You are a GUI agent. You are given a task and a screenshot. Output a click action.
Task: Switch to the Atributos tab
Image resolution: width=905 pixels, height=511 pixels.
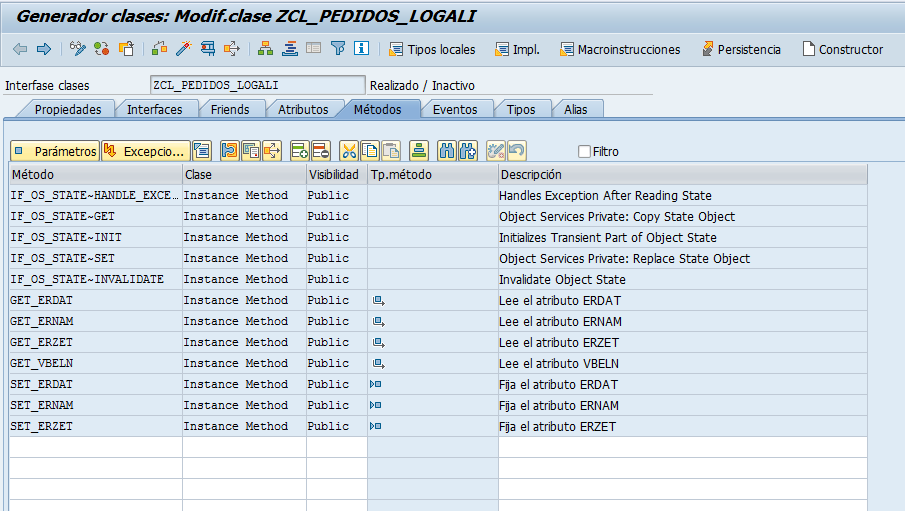(303, 109)
